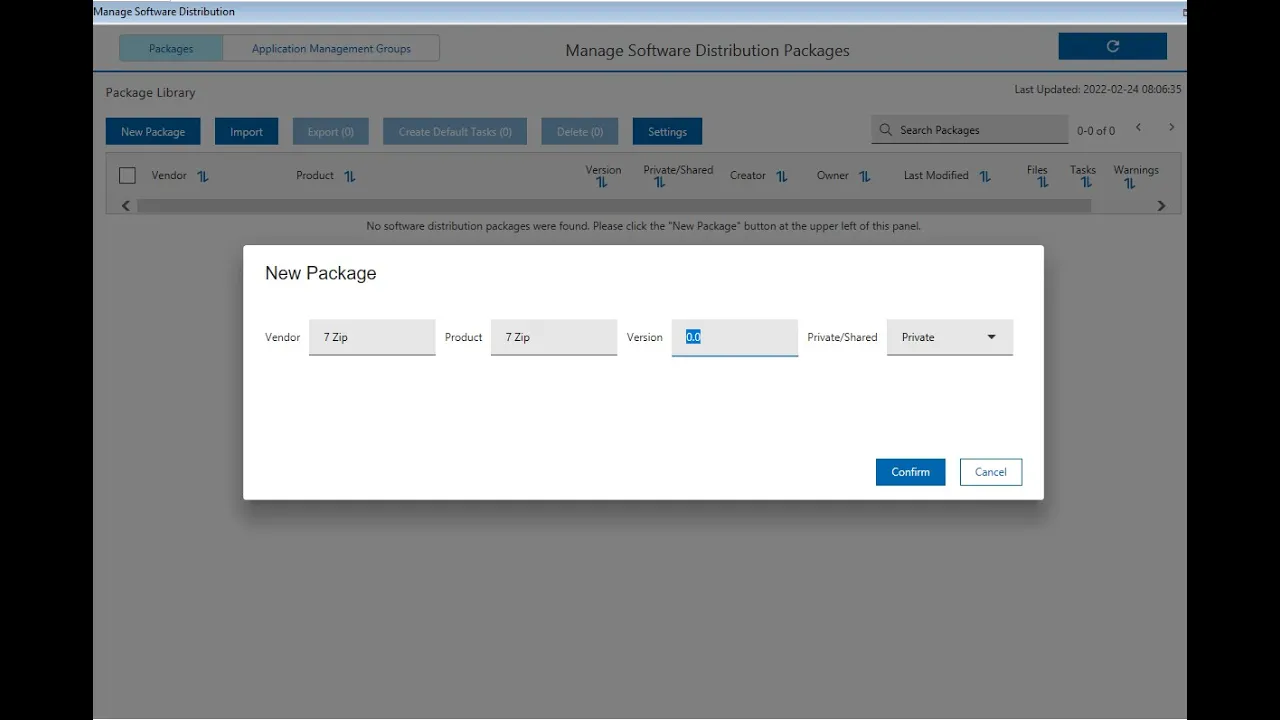Sort packages by Vendor column

coord(203,176)
